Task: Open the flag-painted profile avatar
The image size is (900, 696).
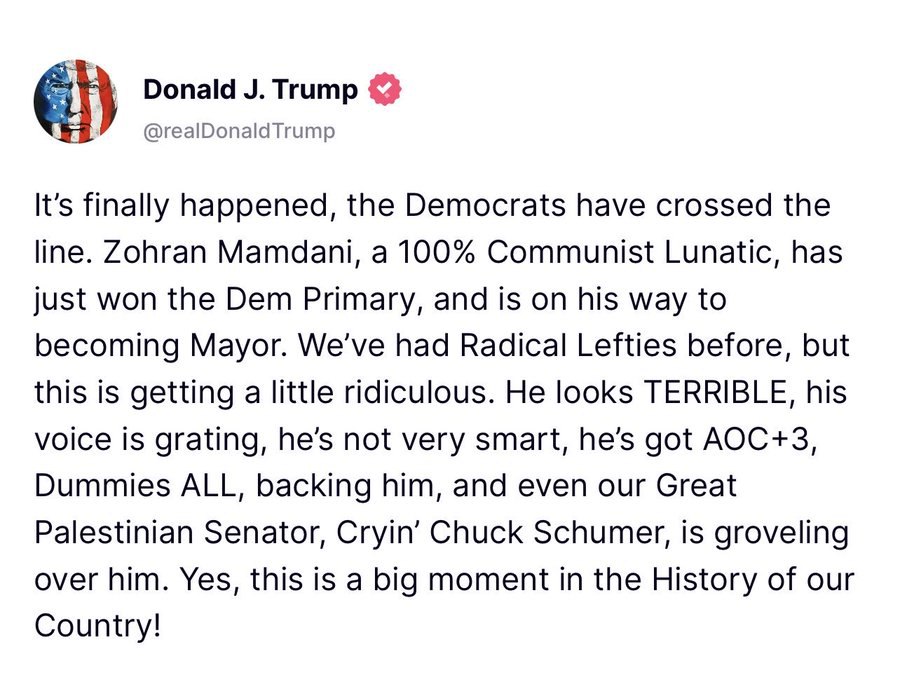Action: click(76, 101)
